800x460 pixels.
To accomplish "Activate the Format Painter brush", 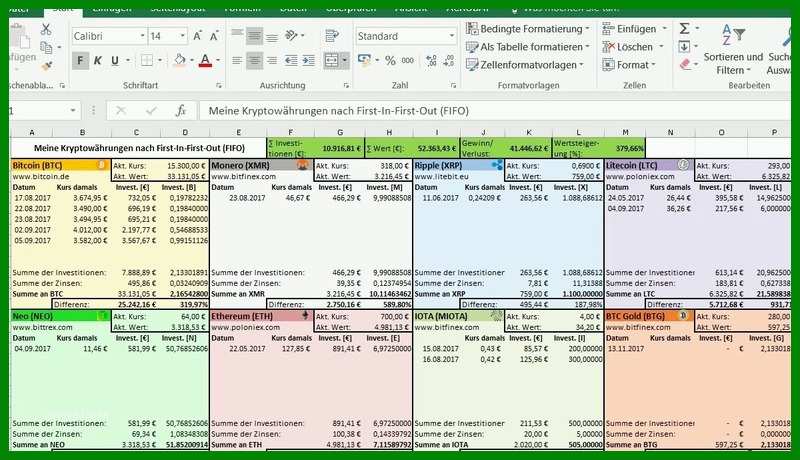I will (47, 66).
